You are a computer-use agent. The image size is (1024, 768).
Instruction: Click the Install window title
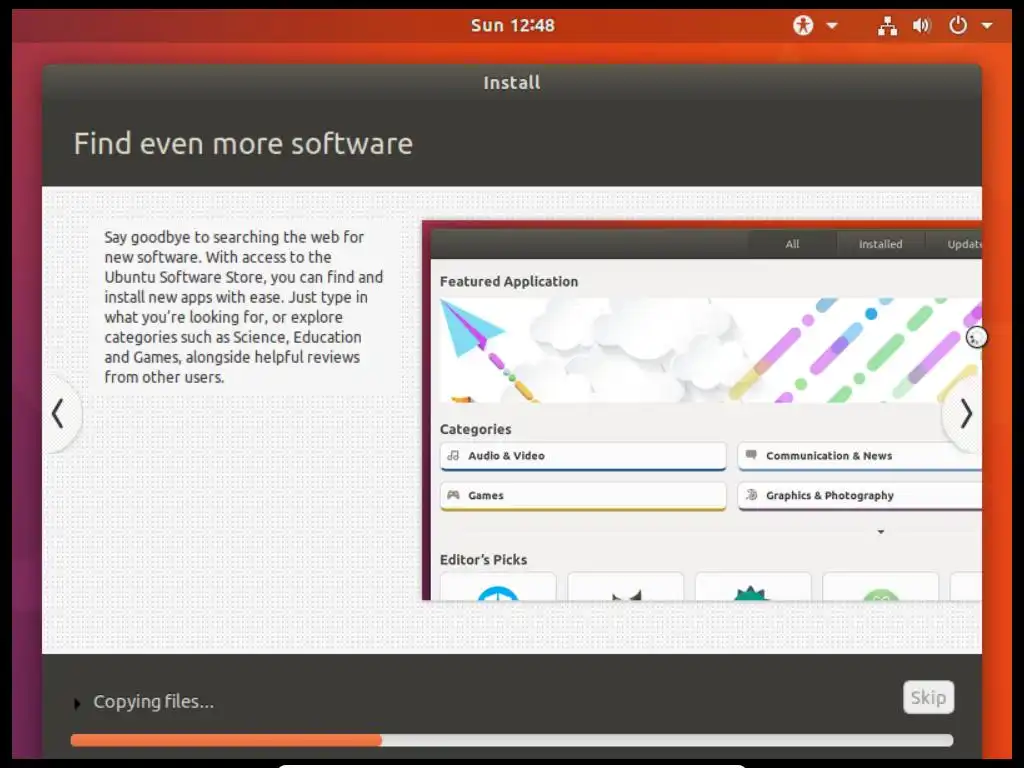tap(512, 83)
